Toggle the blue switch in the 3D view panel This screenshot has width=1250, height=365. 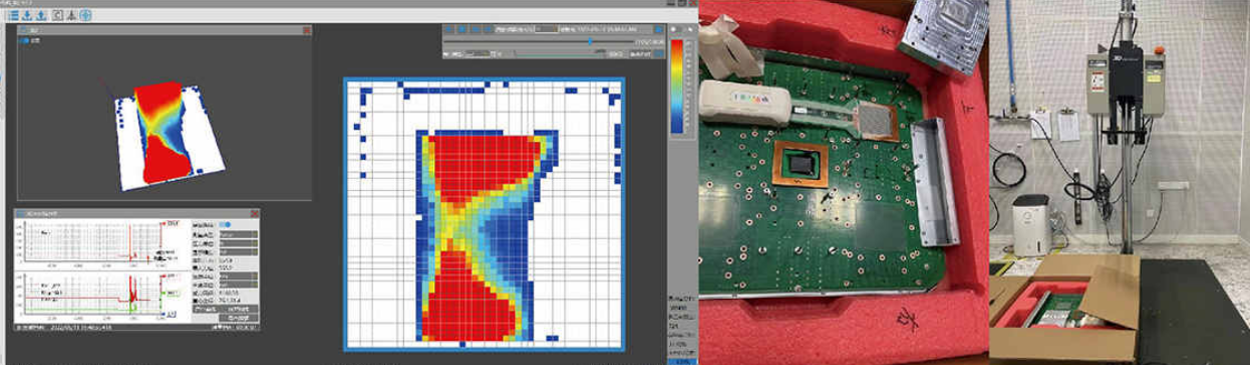pyautogui.click(x=24, y=41)
